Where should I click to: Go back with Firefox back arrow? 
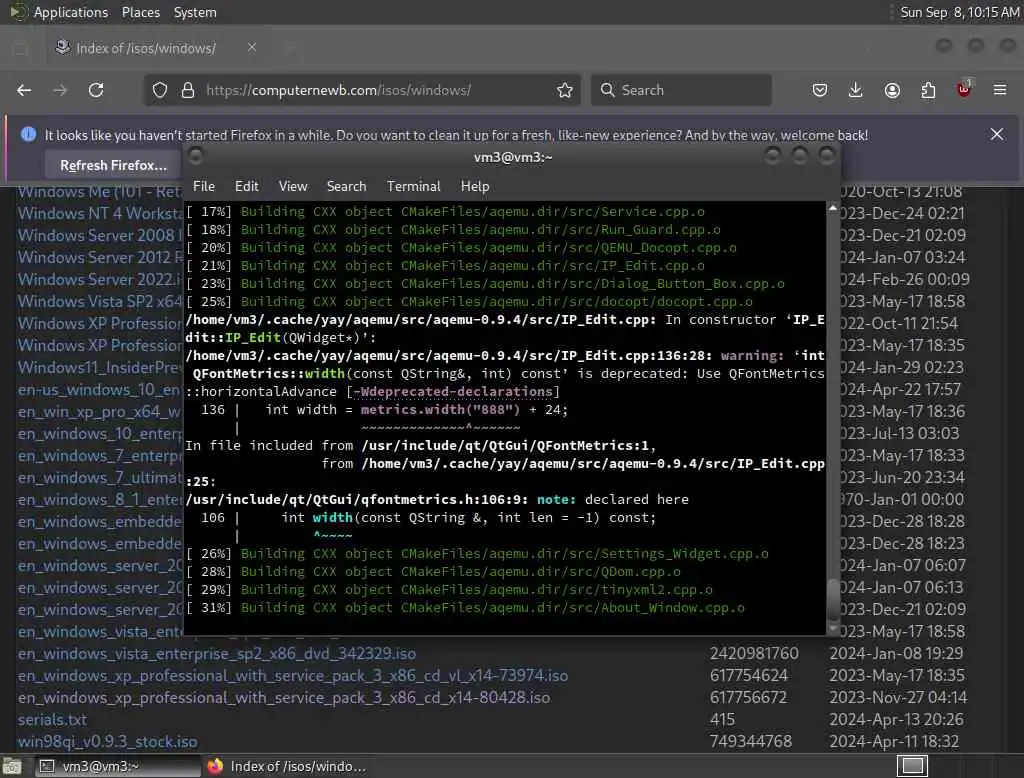pyautogui.click(x=24, y=90)
